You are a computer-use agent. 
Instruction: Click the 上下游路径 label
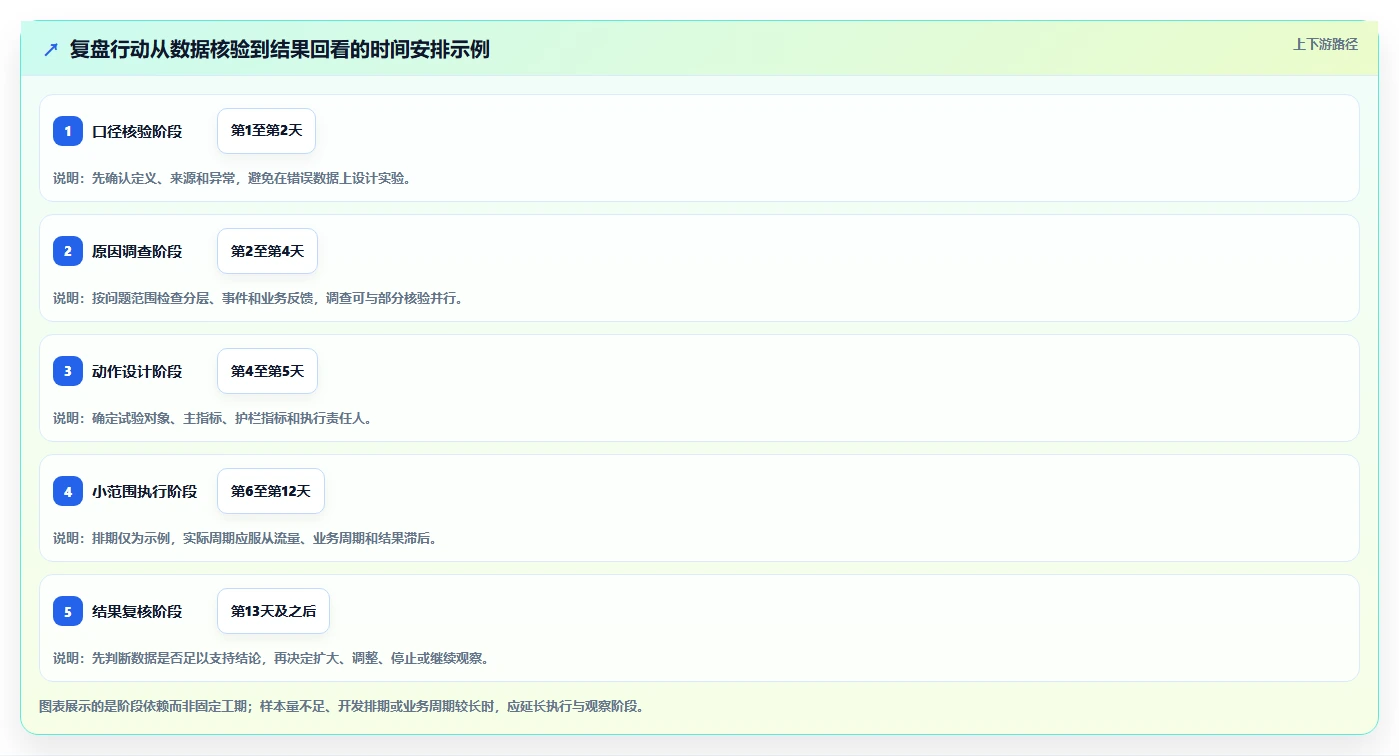(x=1325, y=44)
